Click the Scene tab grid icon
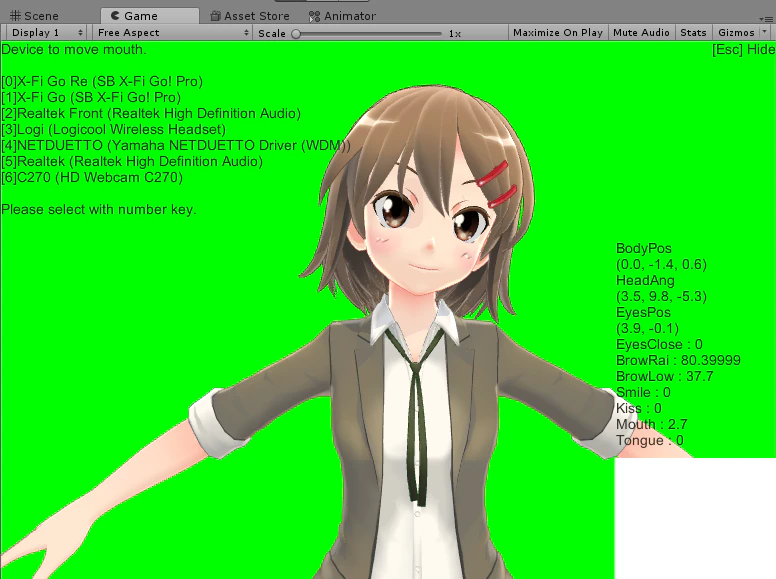776x579 pixels. coord(15,16)
